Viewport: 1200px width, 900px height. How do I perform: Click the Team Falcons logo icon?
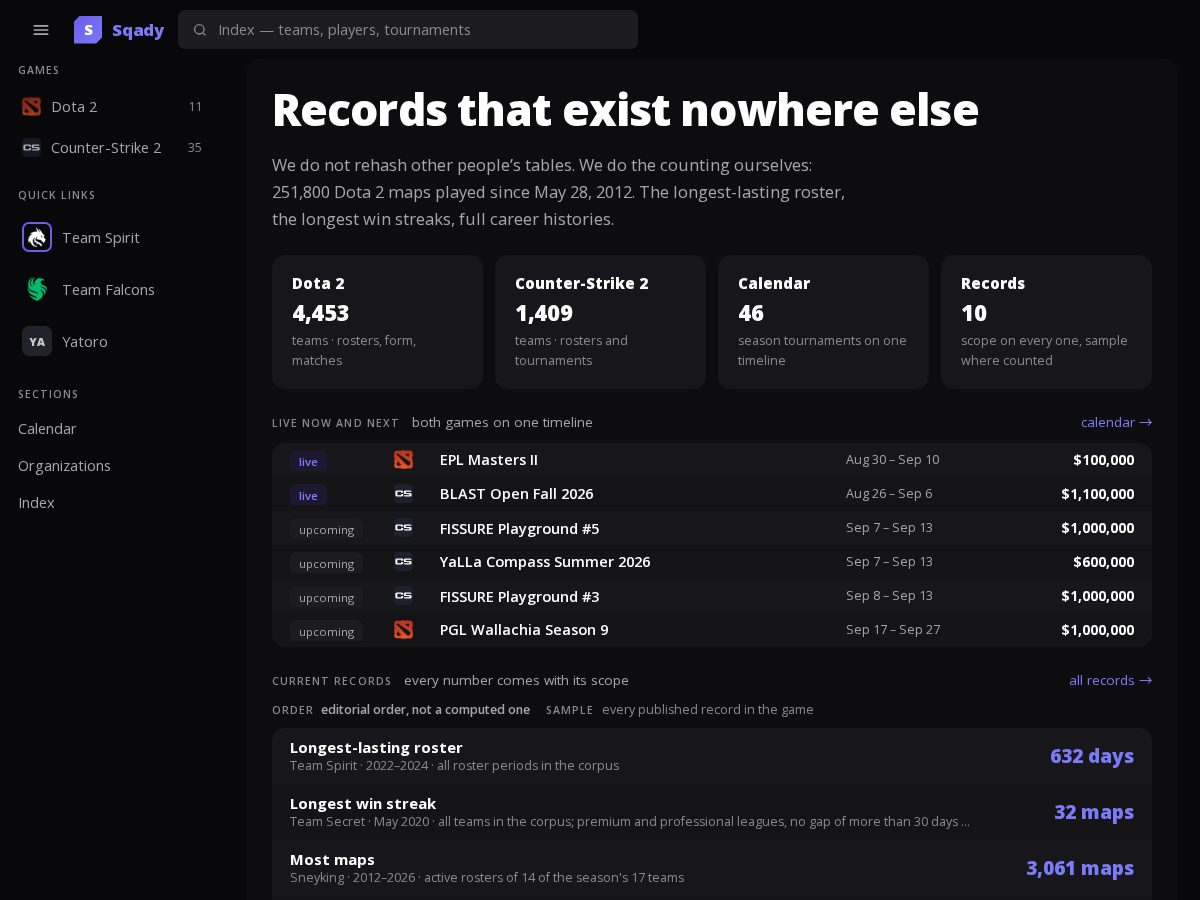point(37,289)
